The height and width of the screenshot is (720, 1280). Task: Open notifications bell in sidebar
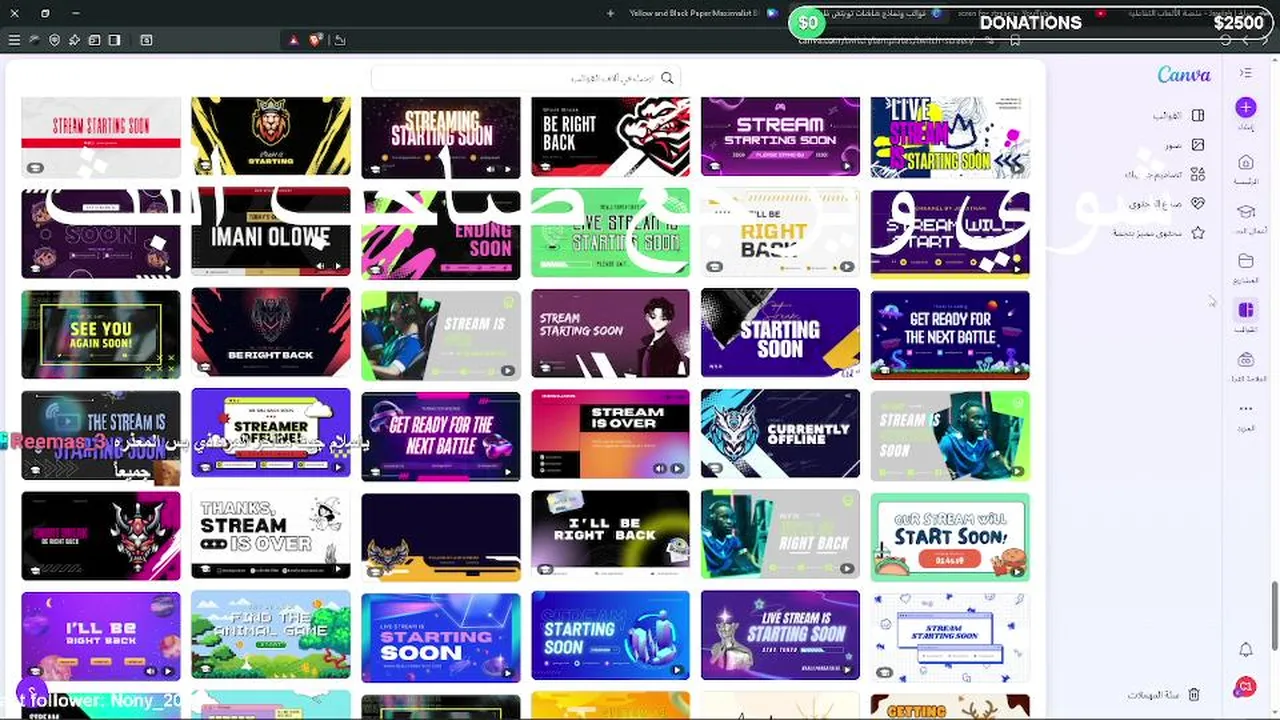point(1245,650)
